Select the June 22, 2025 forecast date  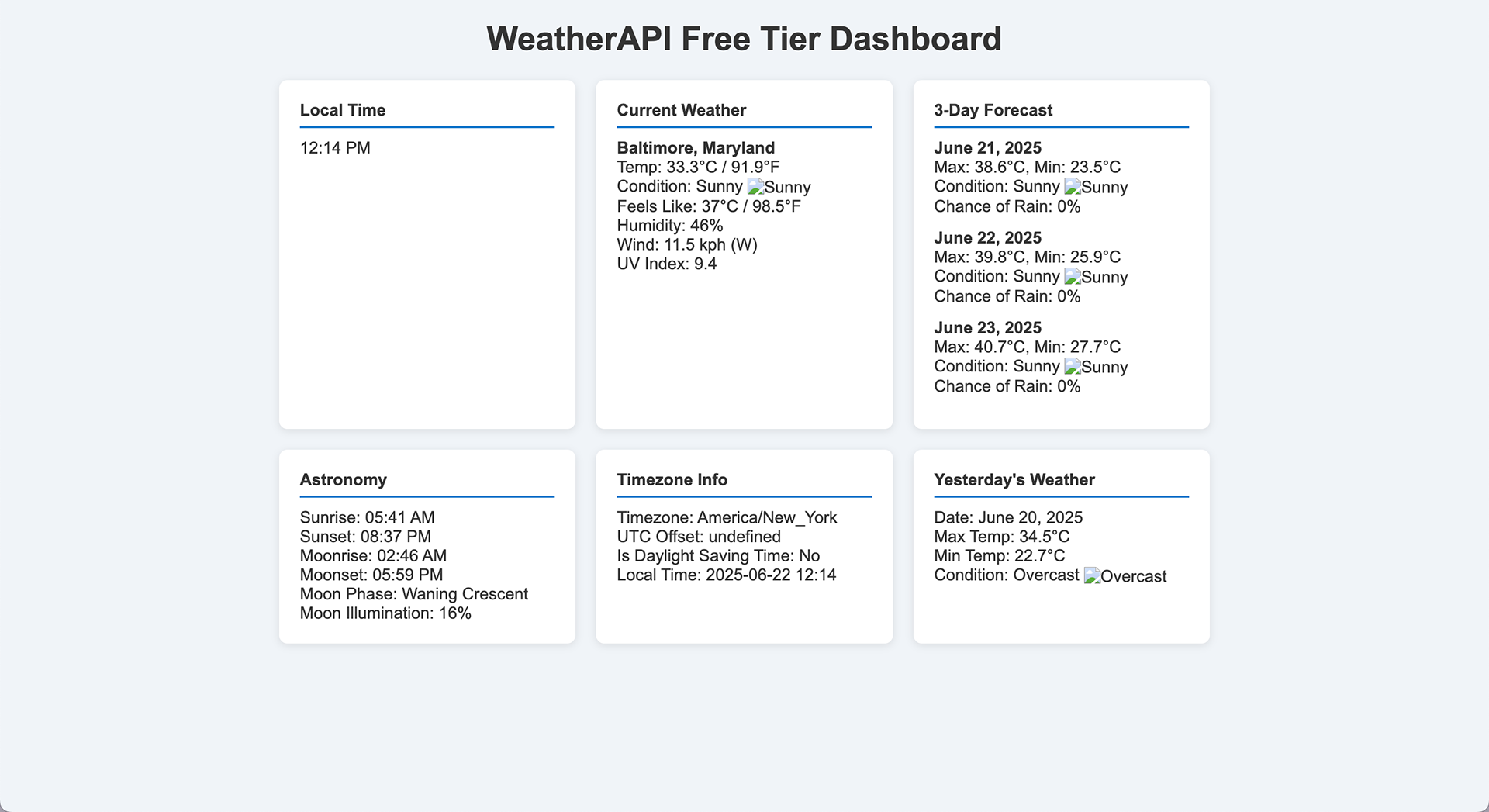pyautogui.click(x=987, y=237)
